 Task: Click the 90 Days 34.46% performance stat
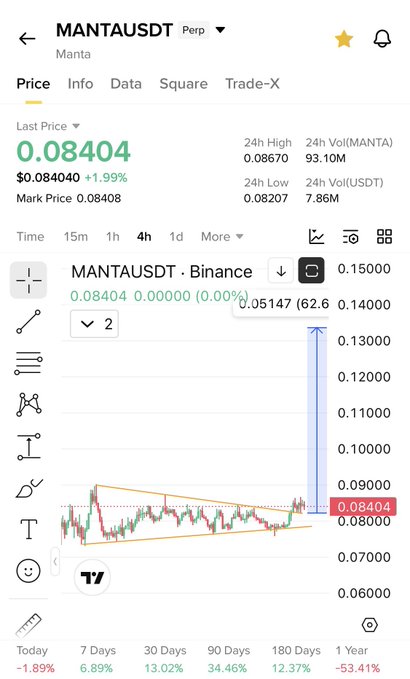coord(228,659)
